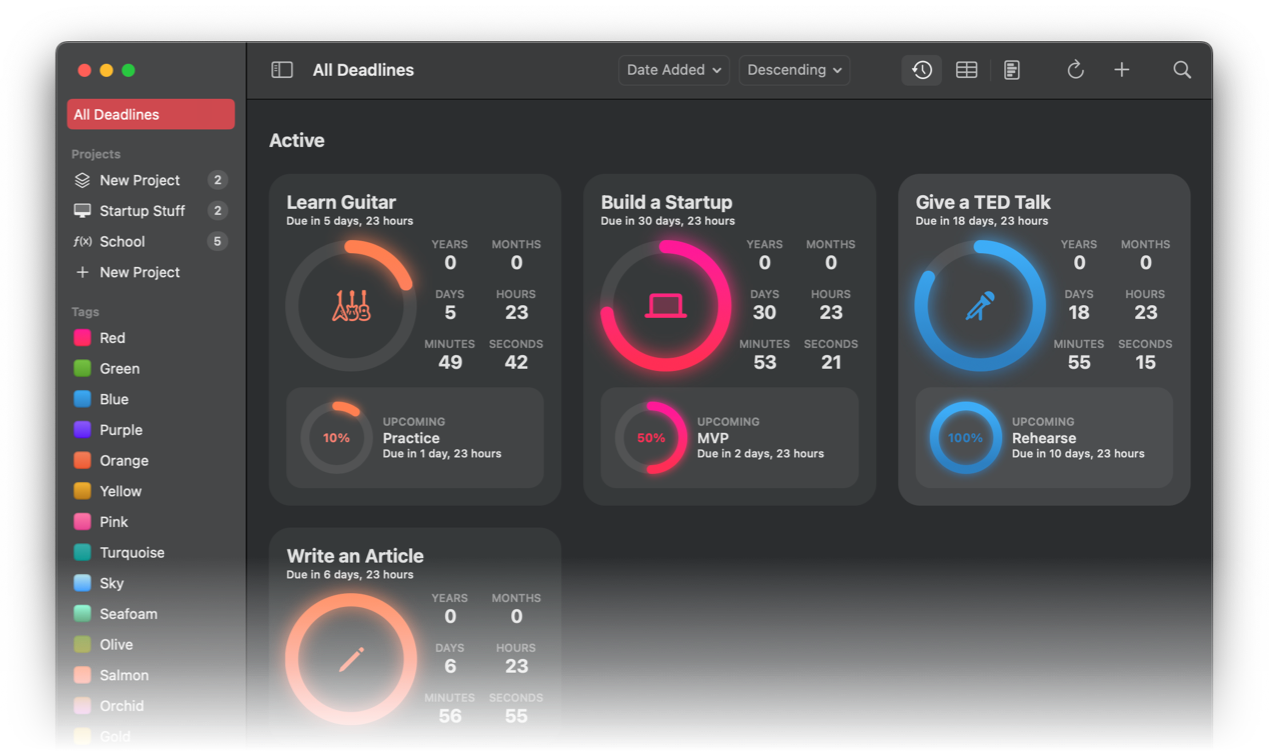The image size is (1269, 751).
Task: Click the 50% progress ring for MVP
Action: (x=651, y=437)
